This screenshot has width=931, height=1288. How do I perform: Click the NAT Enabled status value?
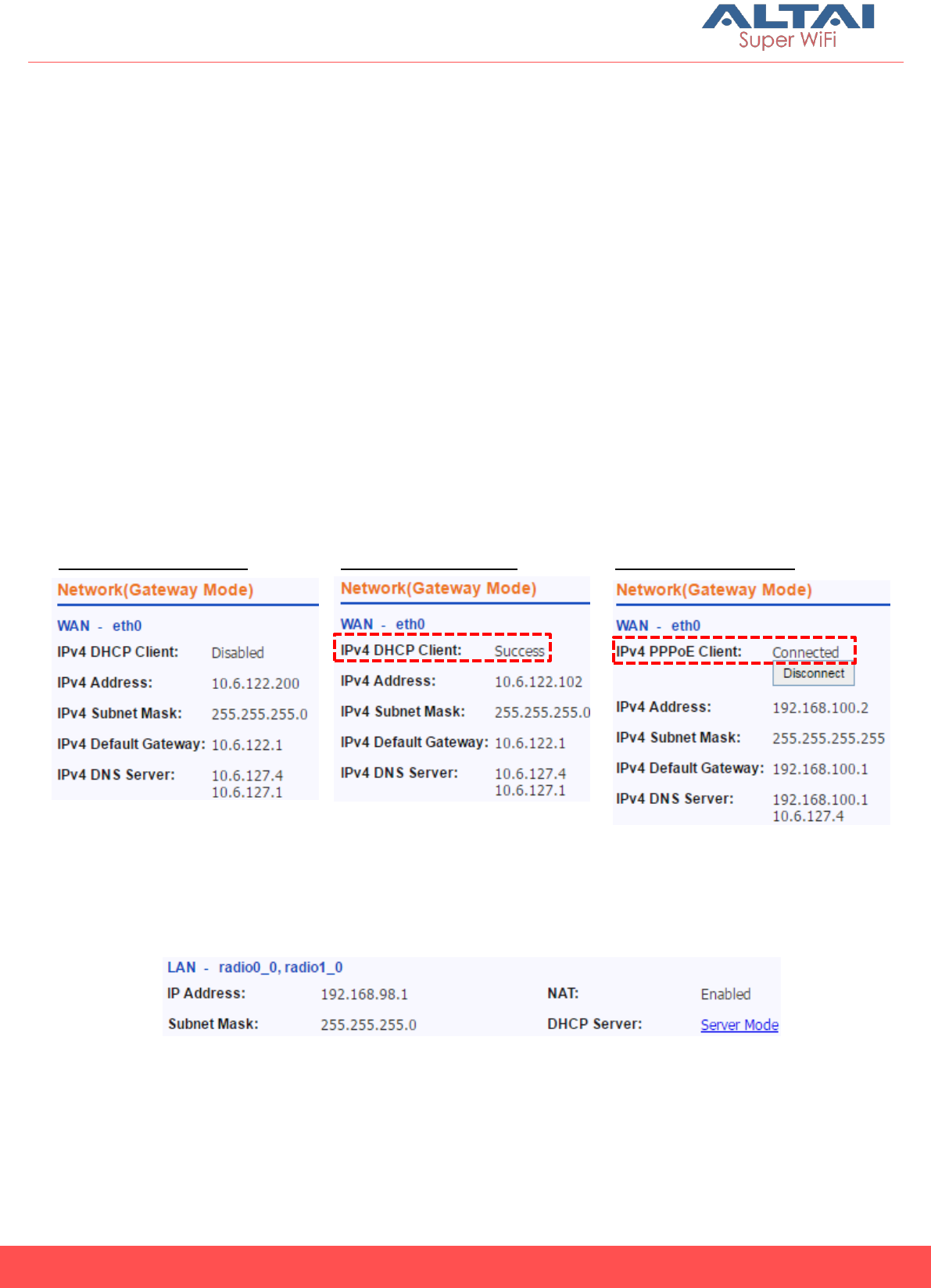click(x=725, y=994)
